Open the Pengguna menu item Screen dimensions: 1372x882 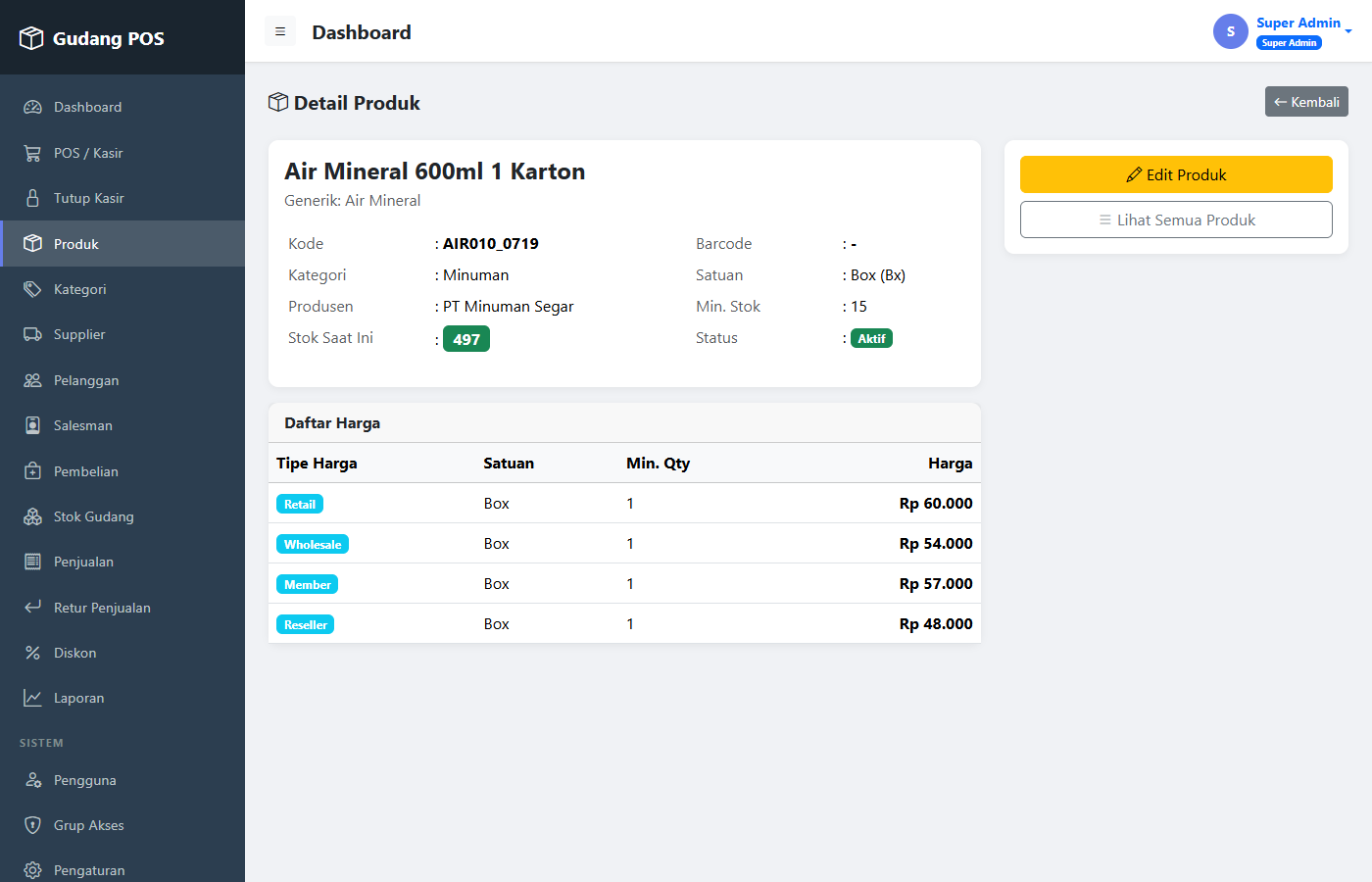[x=122, y=780]
